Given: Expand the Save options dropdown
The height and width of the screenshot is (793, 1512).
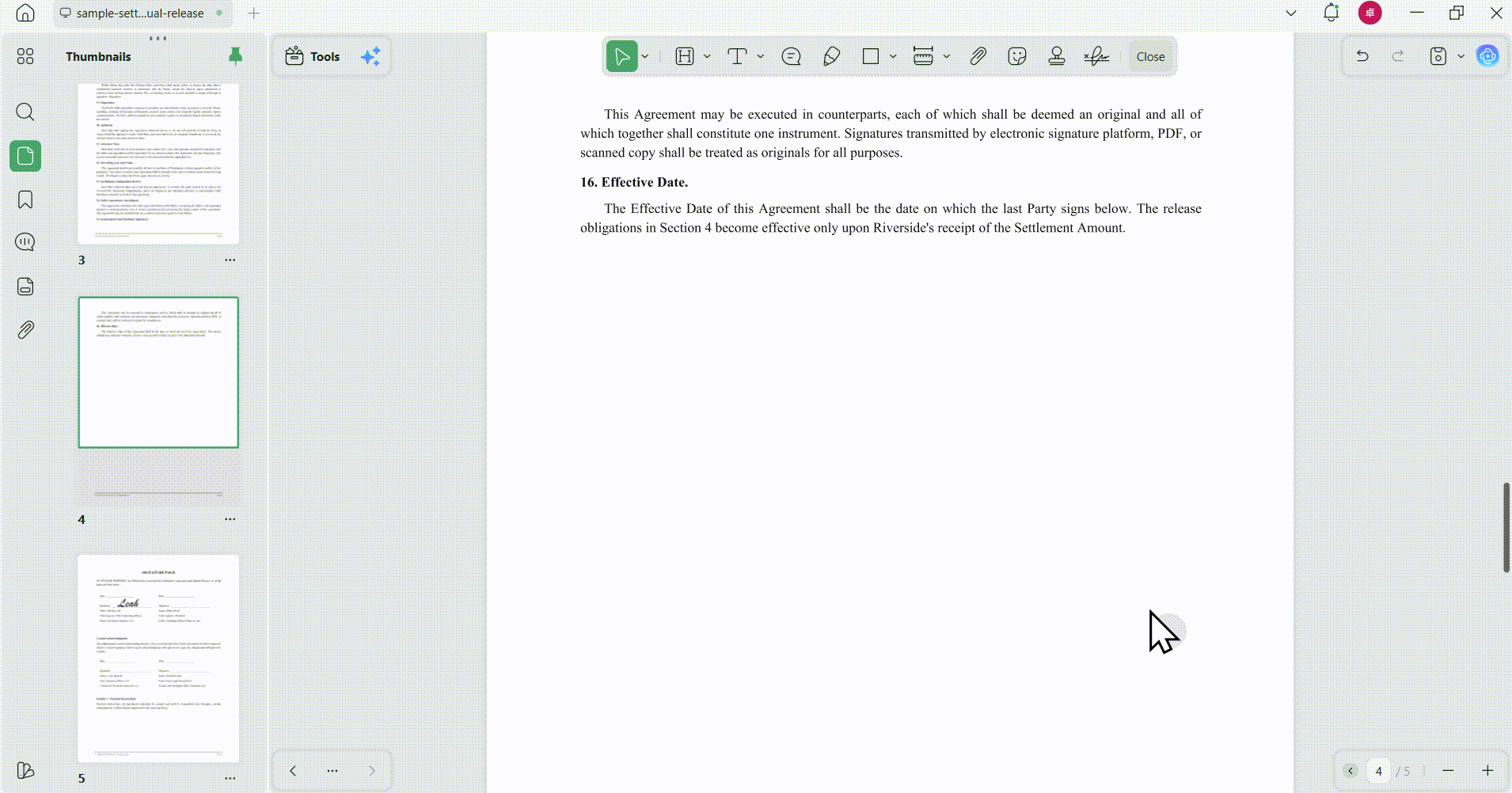Looking at the screenshot, I should tap(1461, 56).
